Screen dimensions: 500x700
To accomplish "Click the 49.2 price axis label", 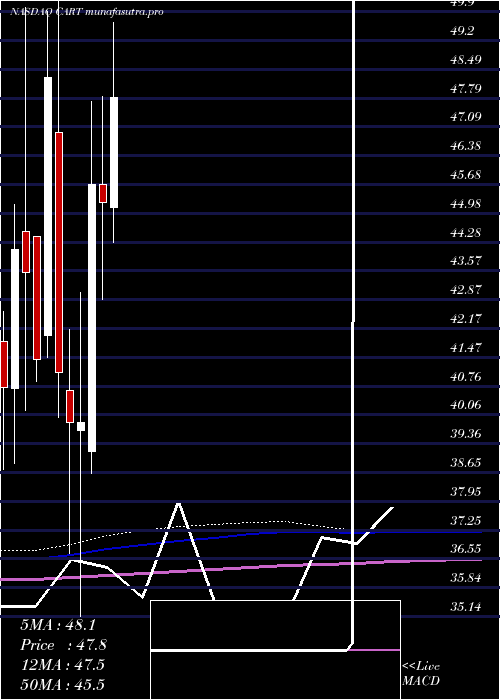I will (462, 31).
